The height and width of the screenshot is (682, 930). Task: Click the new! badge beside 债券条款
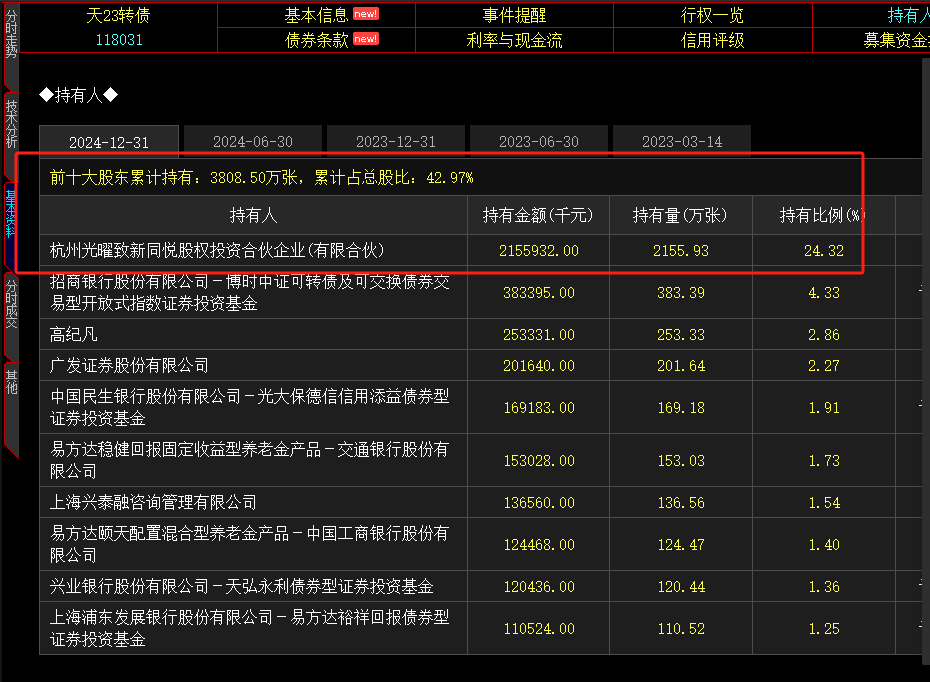tap(366, 40)
